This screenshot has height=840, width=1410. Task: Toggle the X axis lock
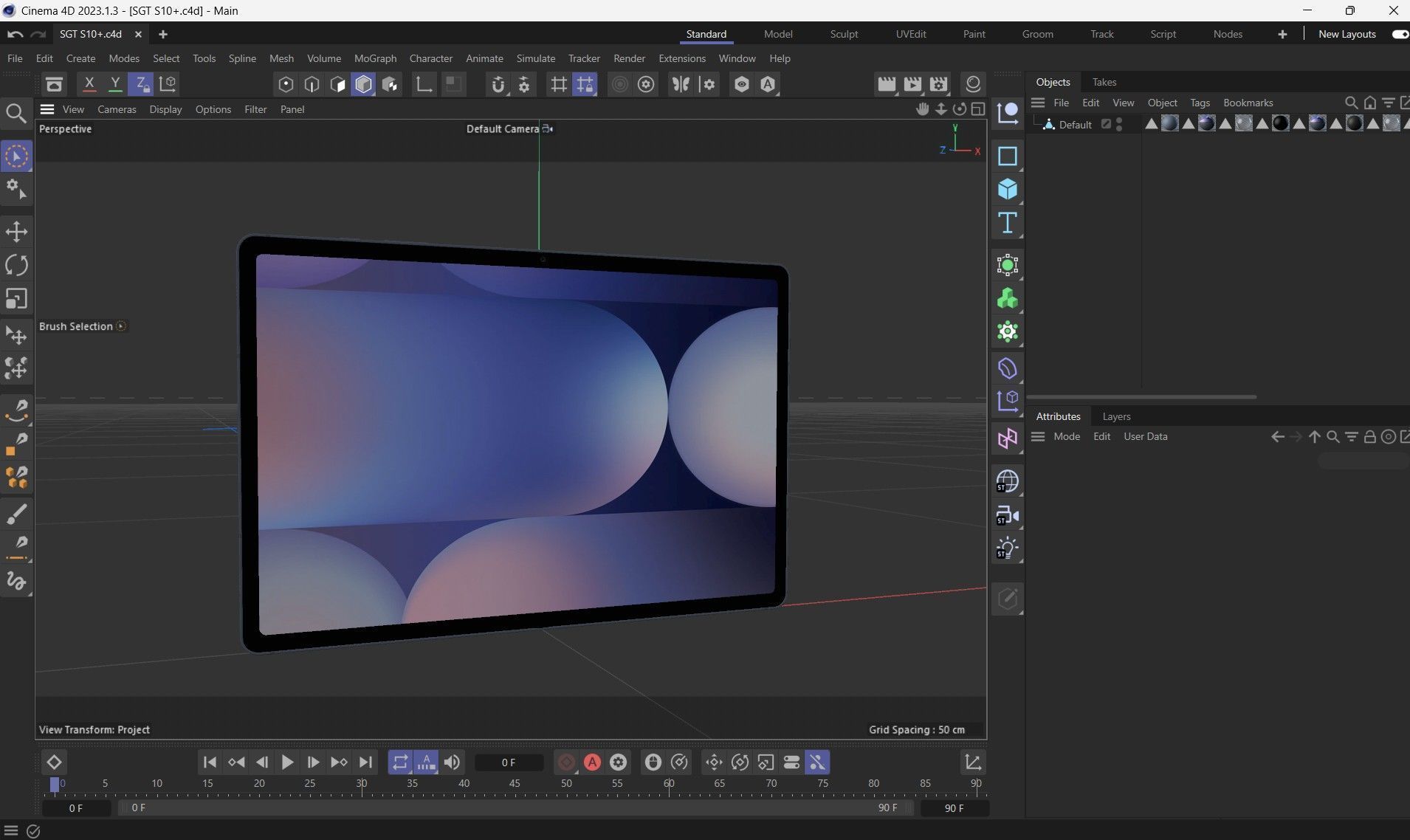(x=89, y=84)
